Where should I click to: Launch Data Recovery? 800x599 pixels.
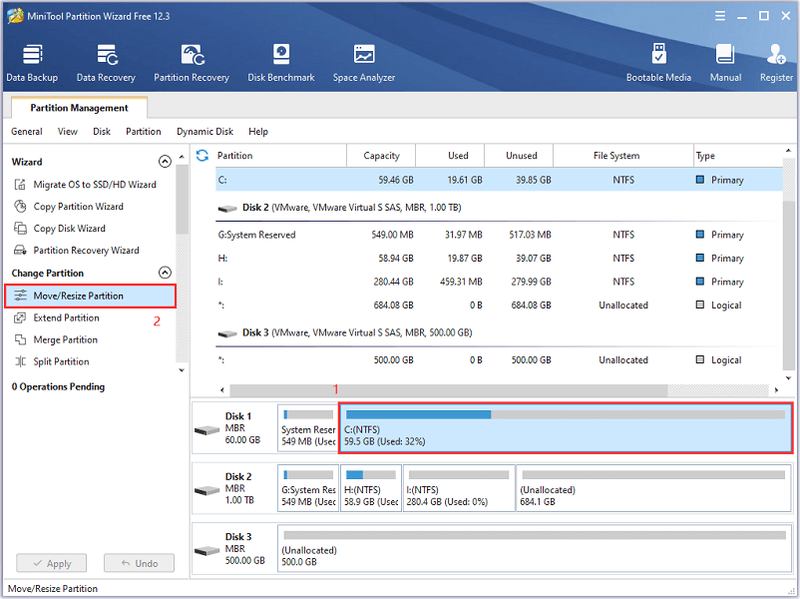click(x=106, y=63)
